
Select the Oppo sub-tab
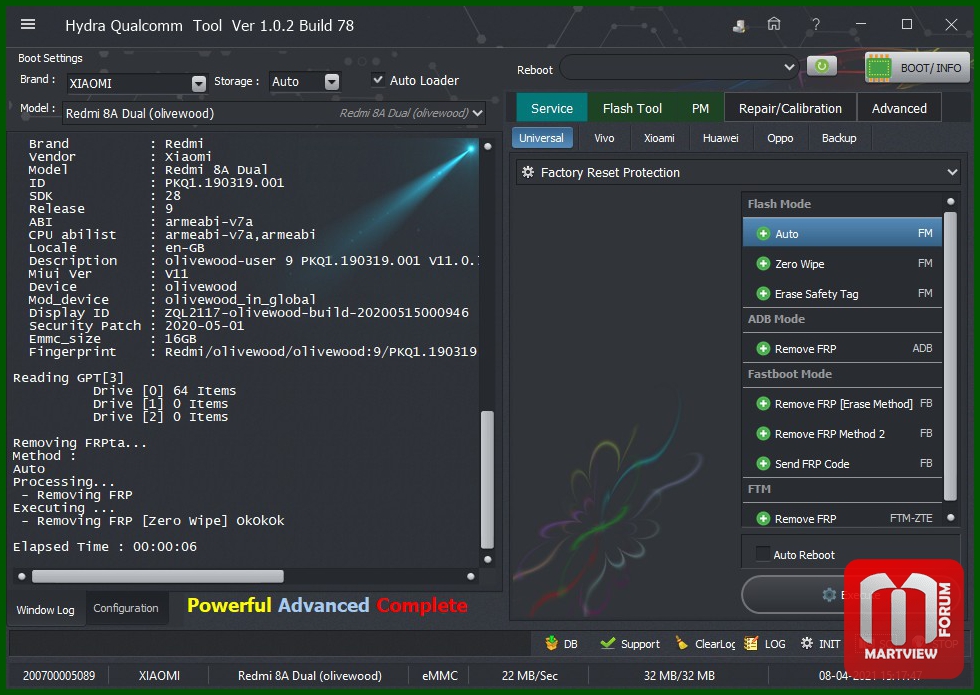(780, 138)
